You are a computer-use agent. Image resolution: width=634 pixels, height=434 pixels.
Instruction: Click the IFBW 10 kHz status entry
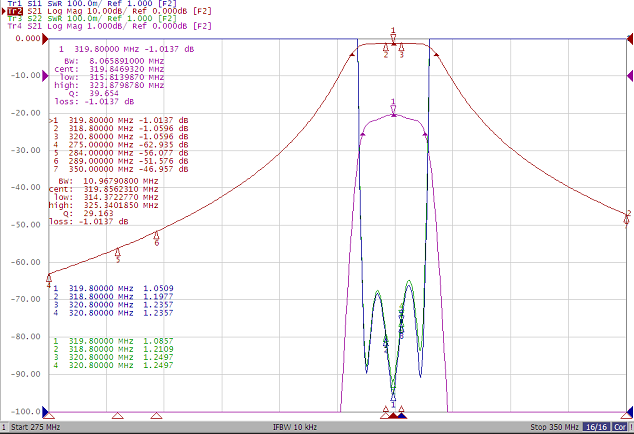(x=295, y=427)
